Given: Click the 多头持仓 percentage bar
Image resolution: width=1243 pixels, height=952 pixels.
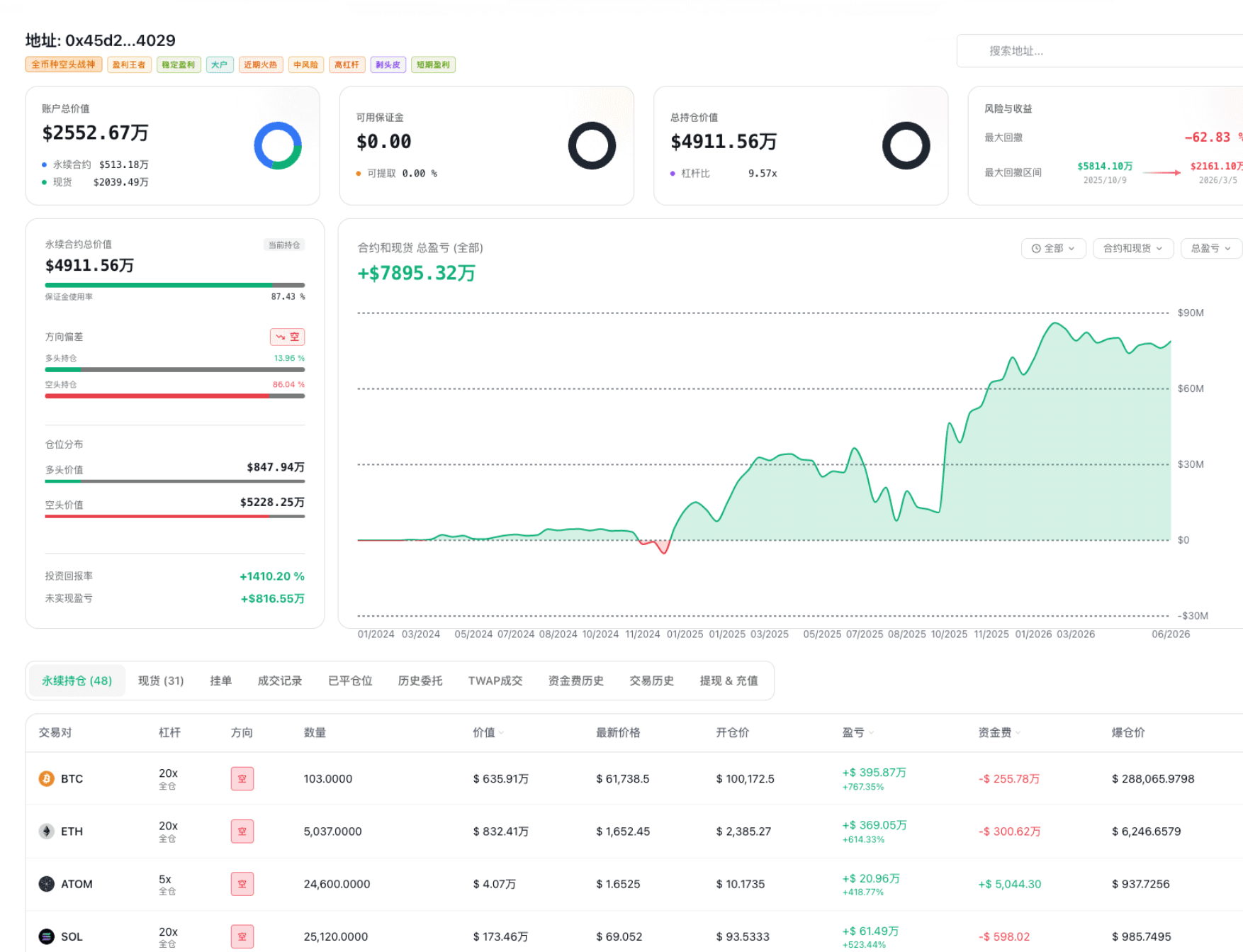Looking at the screenshot, I should [x=175, y=369].
